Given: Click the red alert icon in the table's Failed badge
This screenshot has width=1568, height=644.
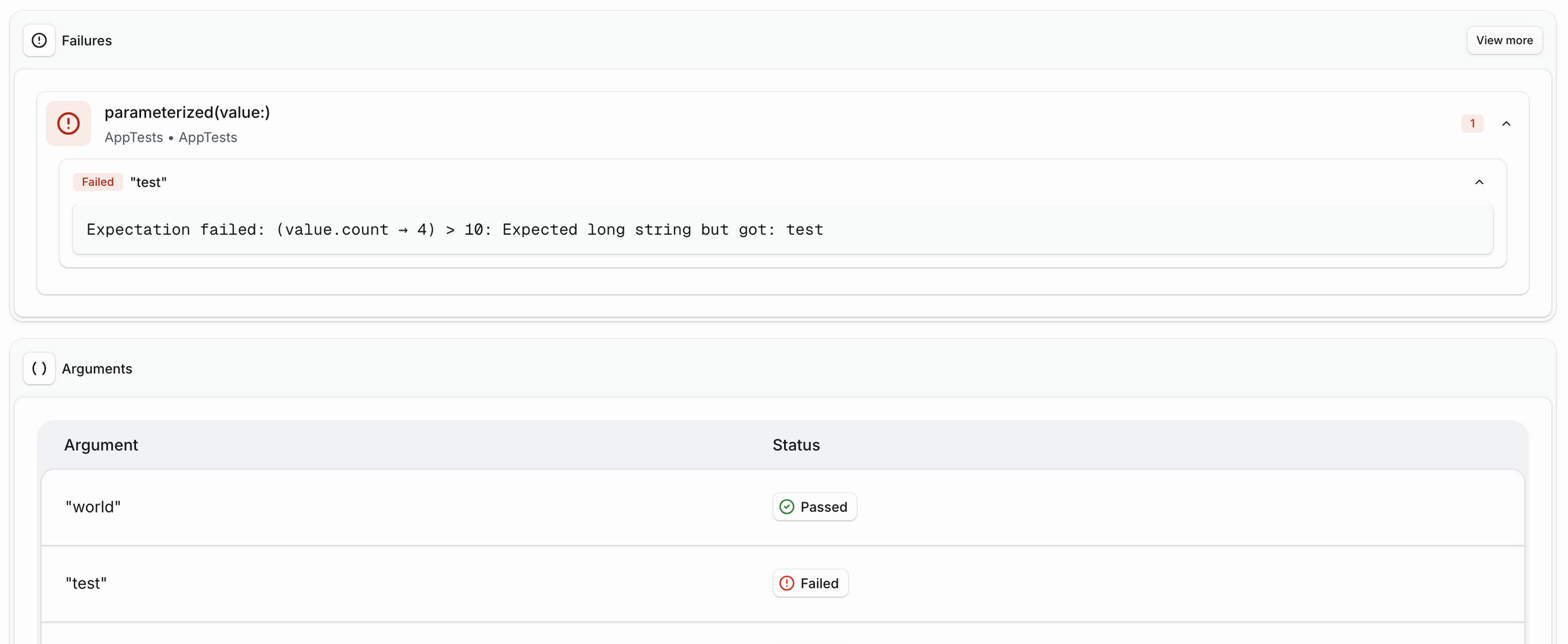Looking at the screenshot, I should coord(787,583).
